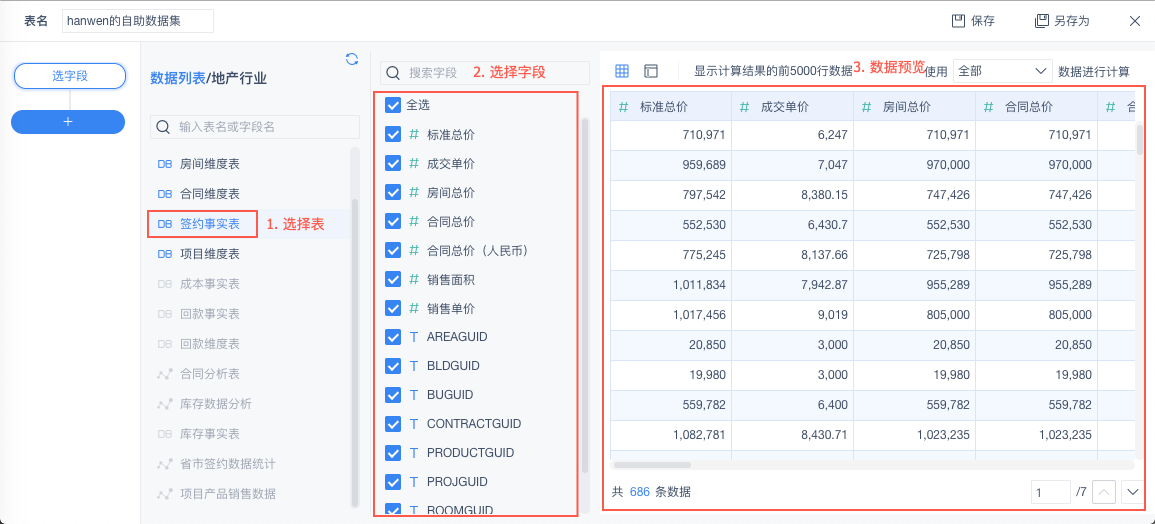Click the horizontal scrollbar in data preview

652,464
